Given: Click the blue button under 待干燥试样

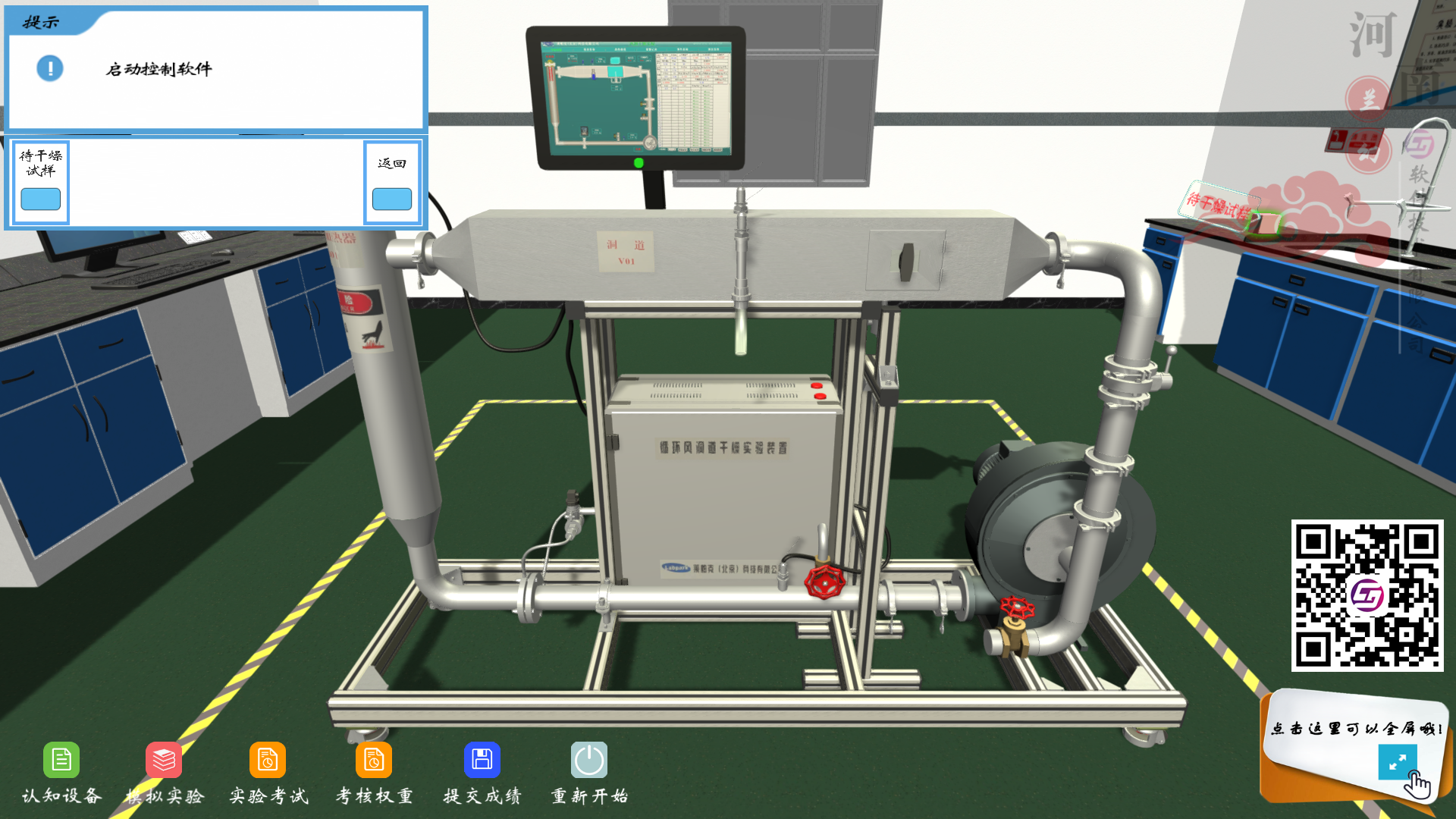Looking at the screenshot, I should [41, 199].
